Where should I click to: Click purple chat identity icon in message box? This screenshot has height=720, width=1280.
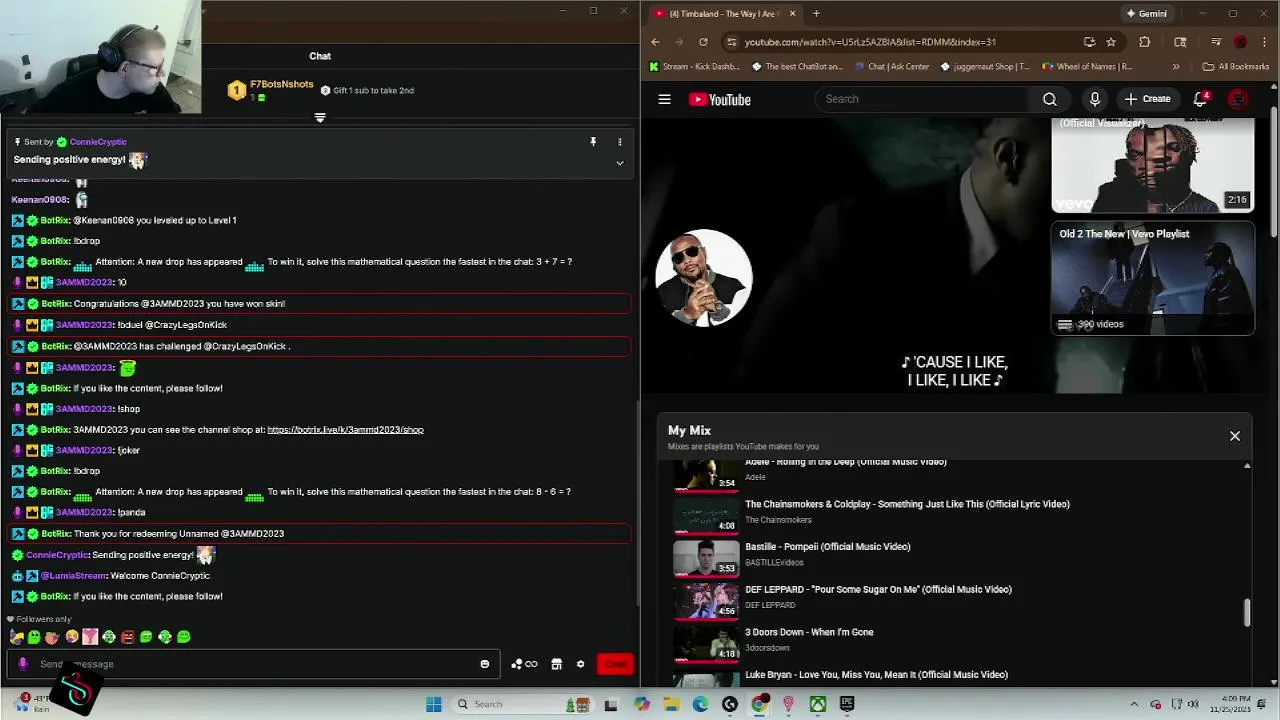(x=23, y=664)
